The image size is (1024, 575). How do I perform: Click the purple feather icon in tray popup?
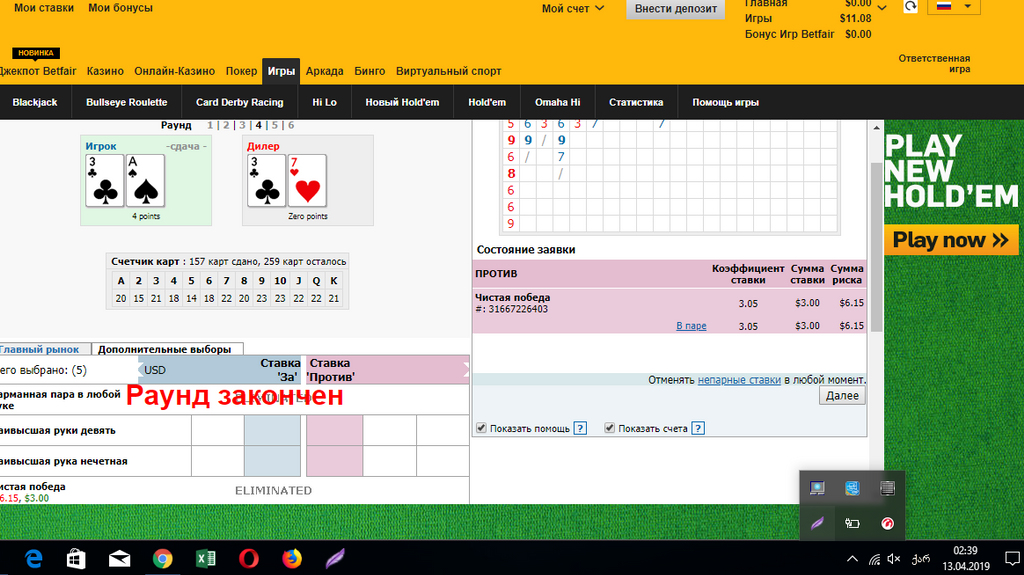click(817, 523)
